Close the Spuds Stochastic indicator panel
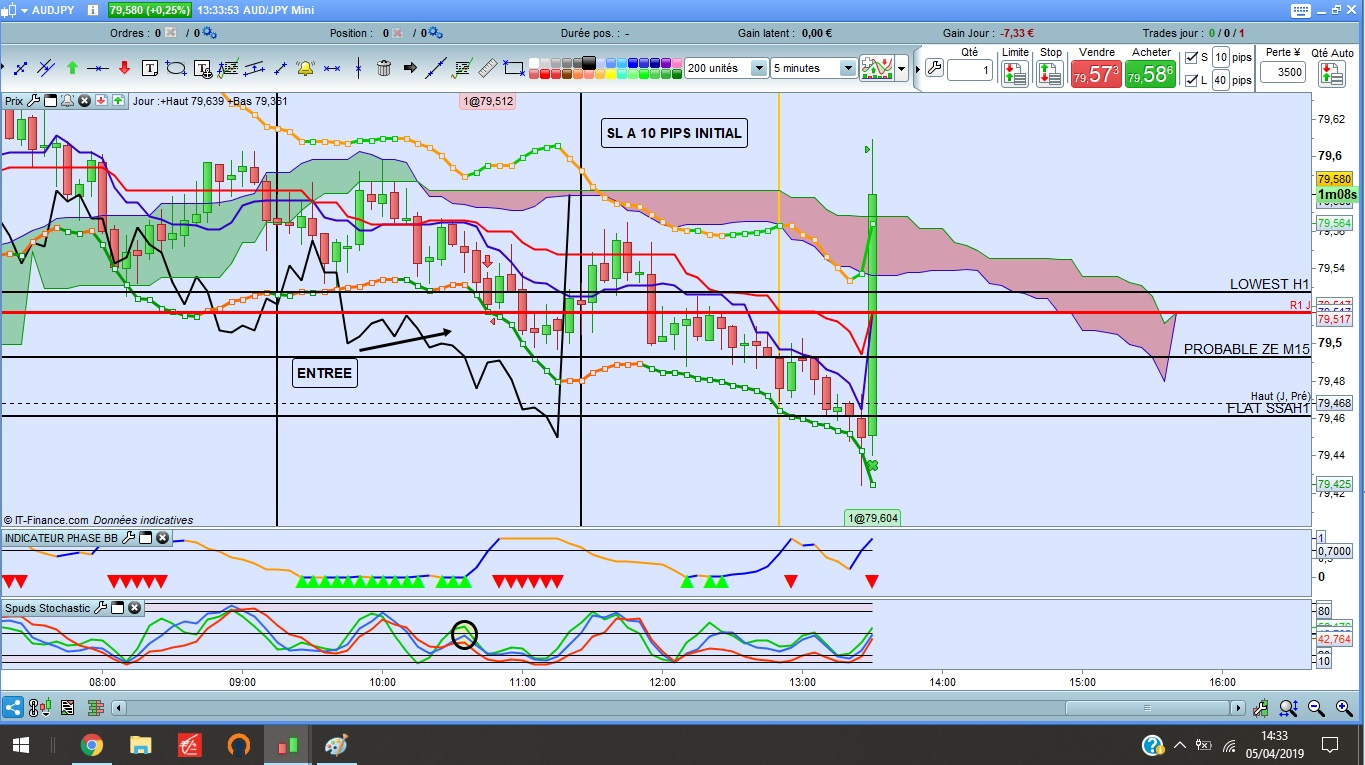The width and height of the screenshot is (1365, 765). [x=134, y=607]
